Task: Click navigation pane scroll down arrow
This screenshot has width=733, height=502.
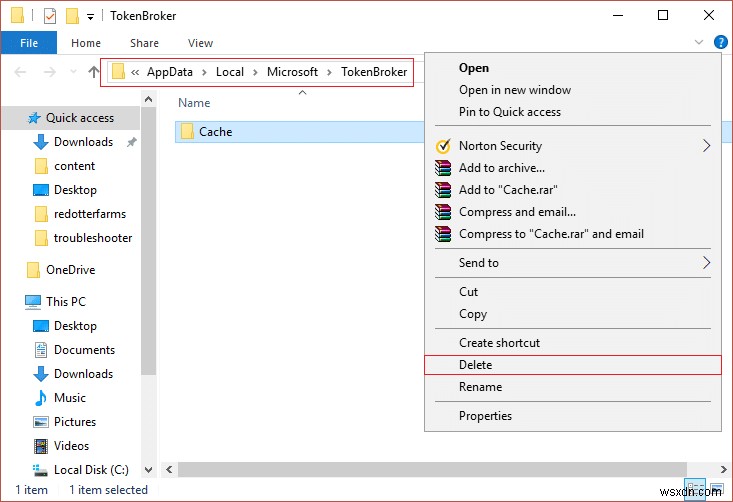Action: pos(149,470)
